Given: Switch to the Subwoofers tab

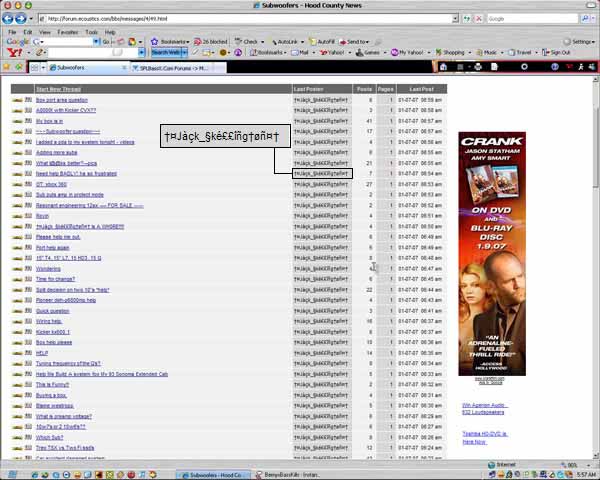Looking at the screenshot, I should click(88, 68).
